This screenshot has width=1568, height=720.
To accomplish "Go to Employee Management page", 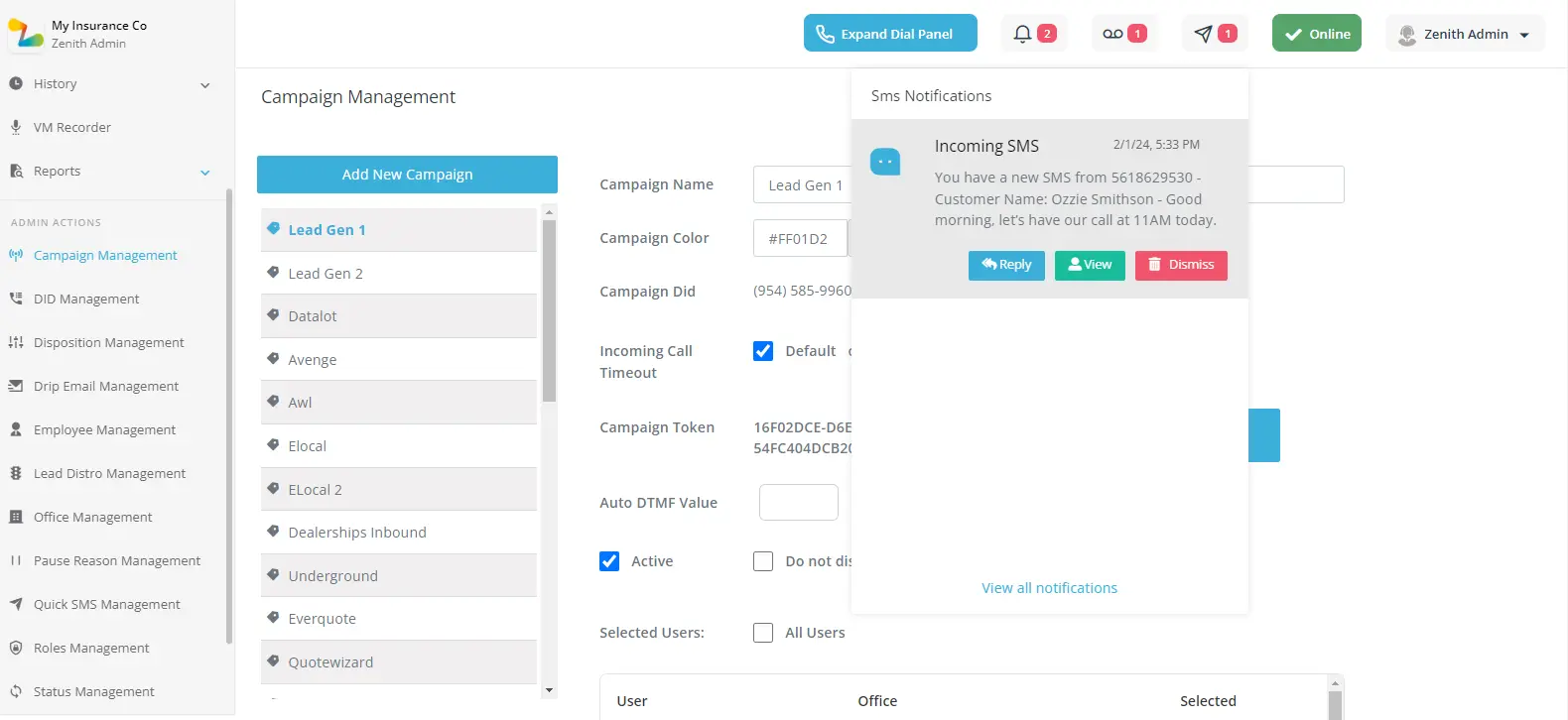I will pos(104,429).
